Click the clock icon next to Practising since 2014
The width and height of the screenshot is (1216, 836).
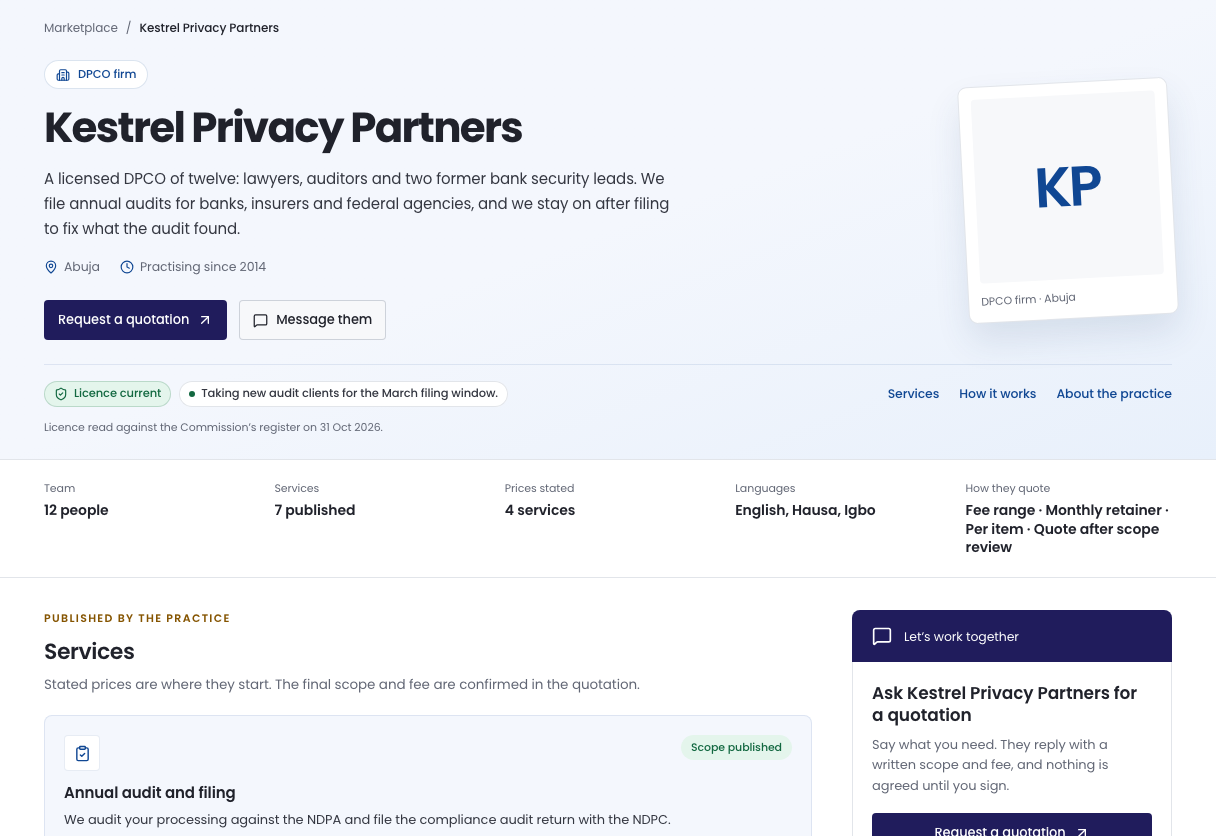[127, 267]
